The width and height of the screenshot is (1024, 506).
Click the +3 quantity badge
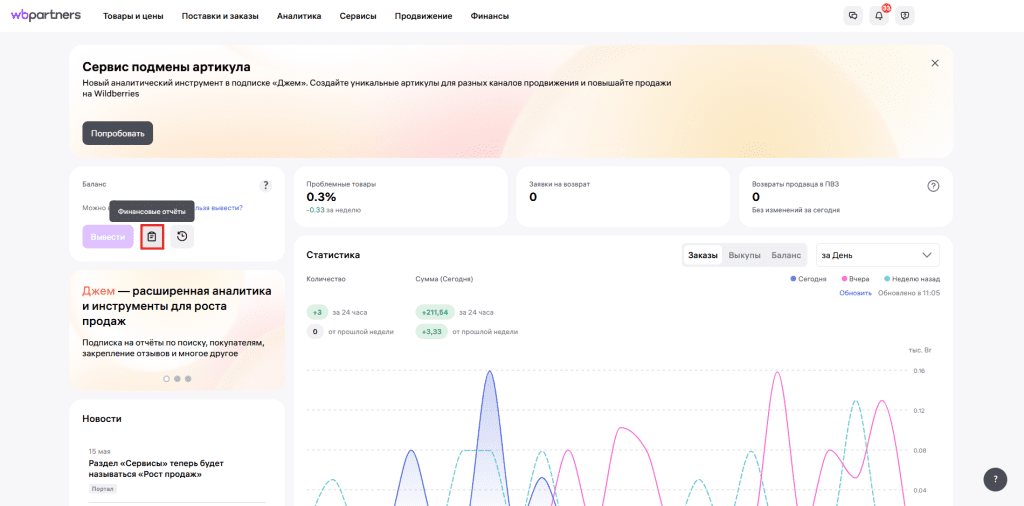[x=317, y=312]
